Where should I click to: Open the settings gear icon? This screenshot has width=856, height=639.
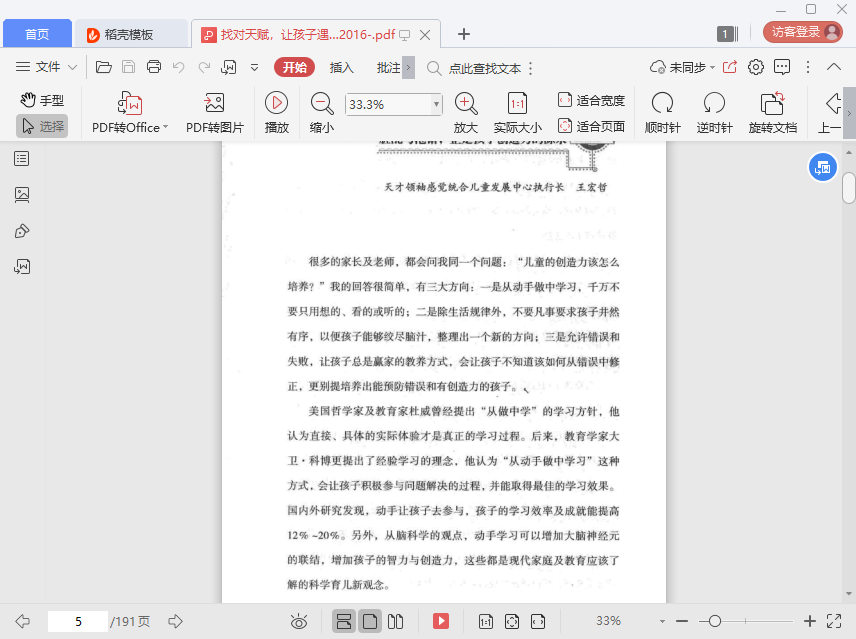[756, 67]
